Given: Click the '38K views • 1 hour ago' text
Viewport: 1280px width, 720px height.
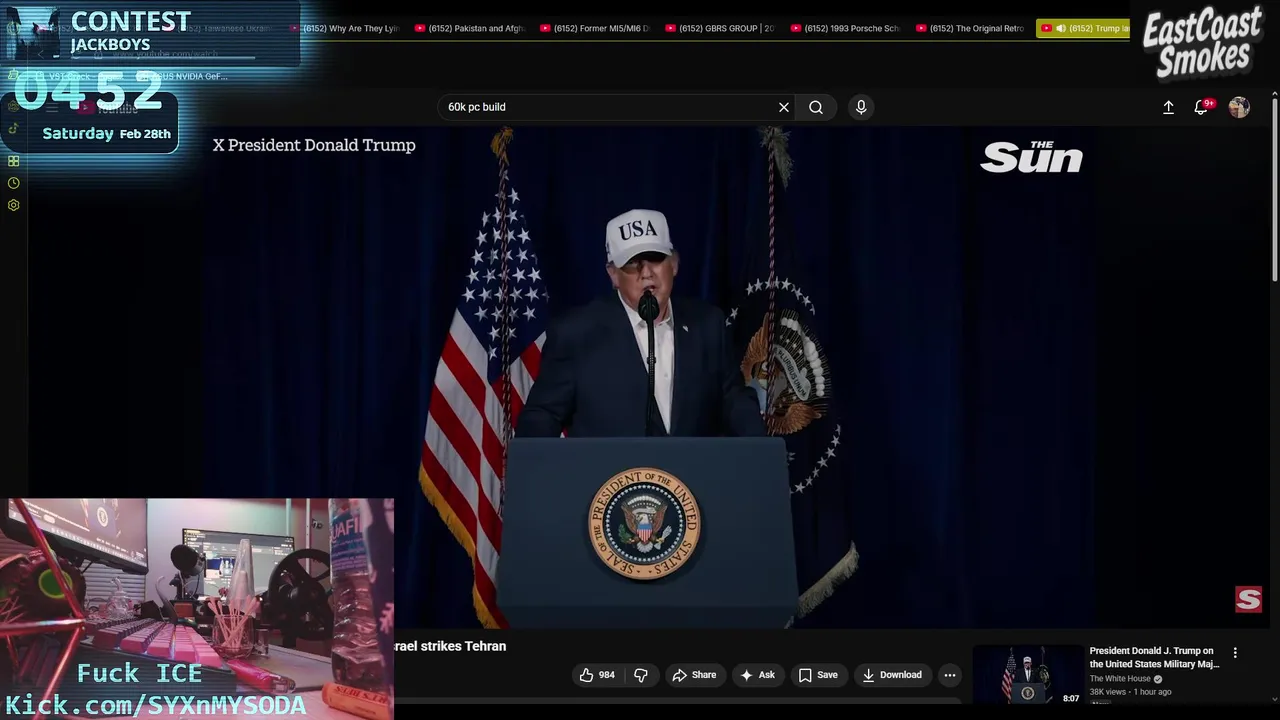Looking at the screenshot, I should coord(1130,692).
